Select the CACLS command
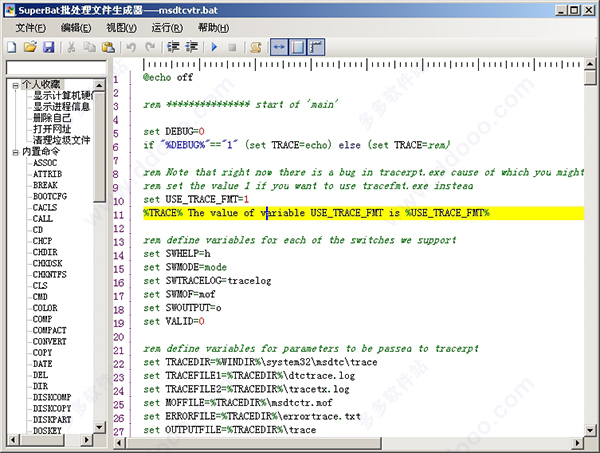Viewport: 600px width, 453px height. [45, 207]
